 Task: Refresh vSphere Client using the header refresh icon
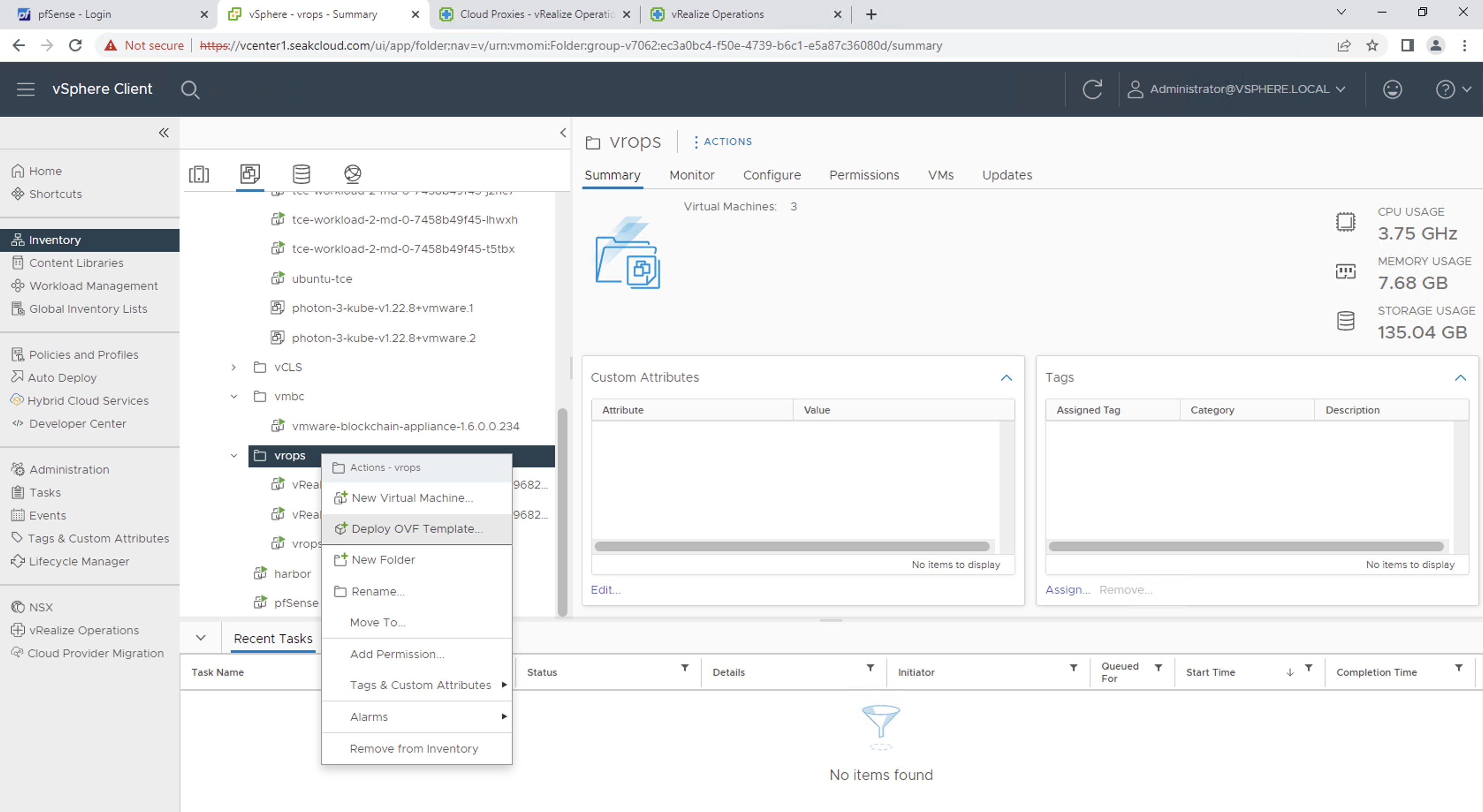(x=1092, y=89)
